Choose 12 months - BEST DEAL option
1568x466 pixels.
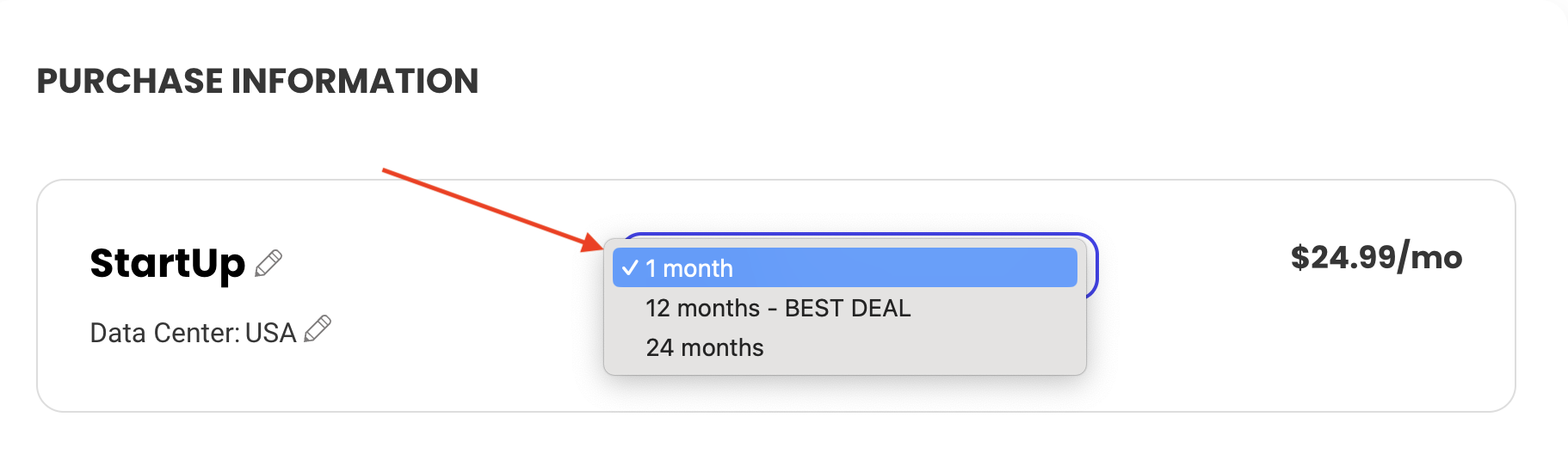coord(778,308)
